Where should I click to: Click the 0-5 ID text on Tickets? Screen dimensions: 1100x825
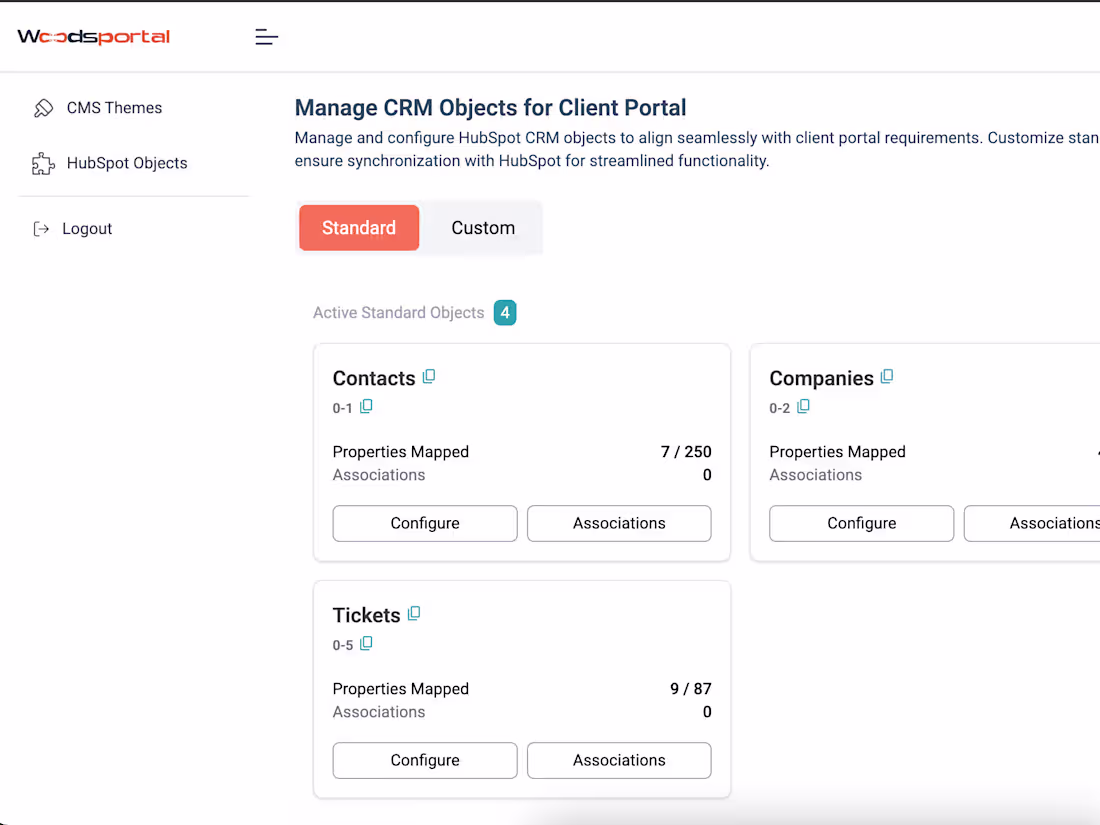tap(342, 645)
